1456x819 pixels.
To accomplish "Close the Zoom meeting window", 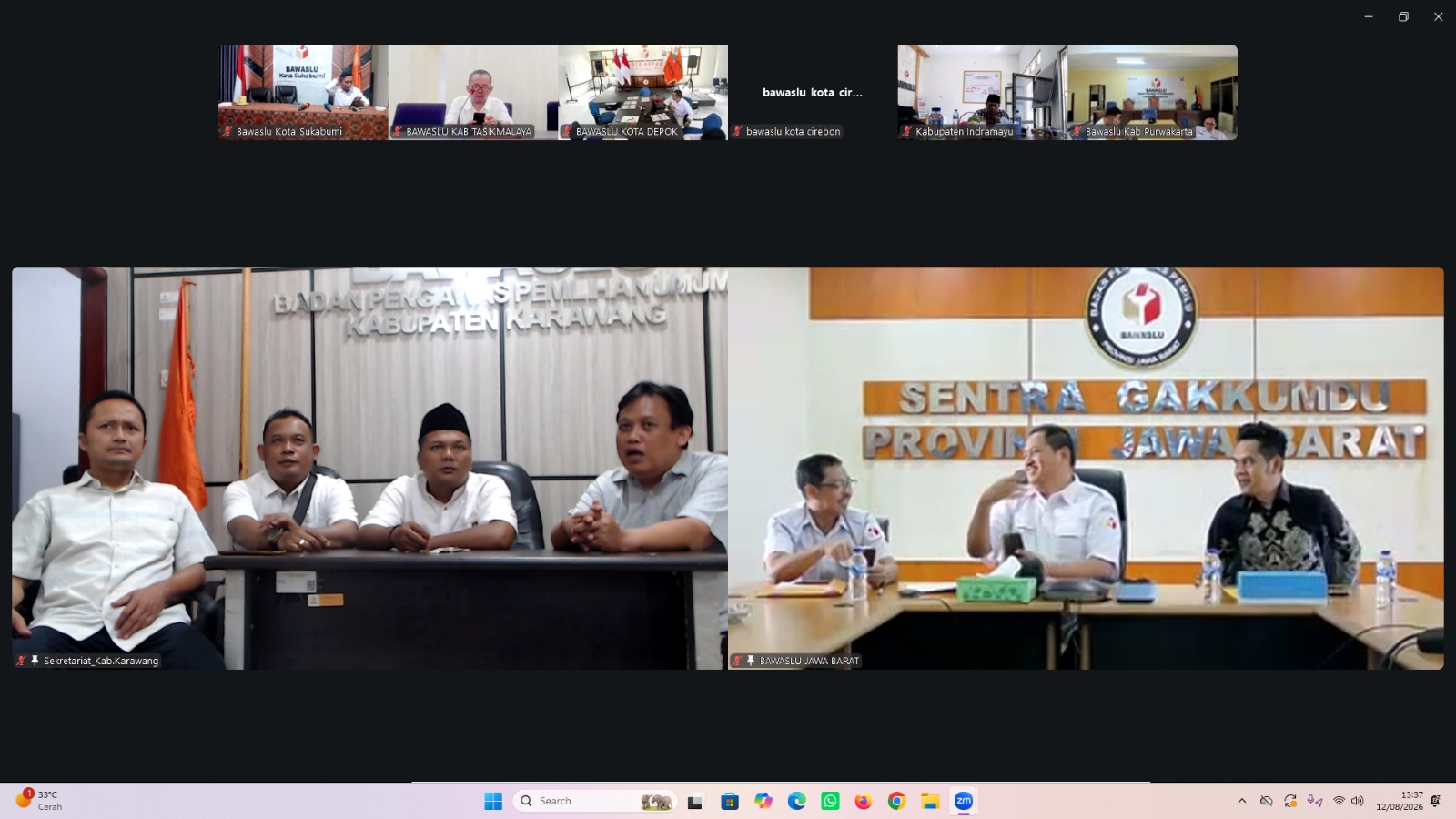I will coord(1439,16).
